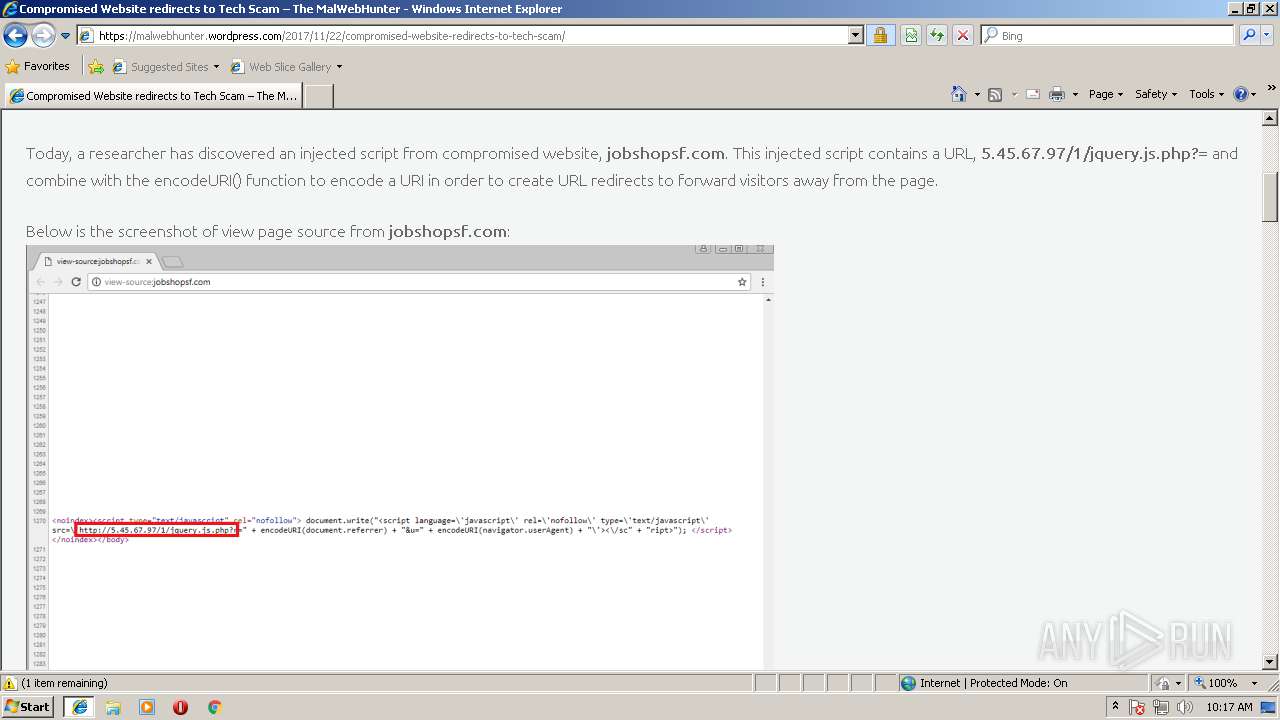Click the Read Mail envelope icon
Image resolution: width=1280 pixels, height=720 pixels.
[x=1032, y=94]
